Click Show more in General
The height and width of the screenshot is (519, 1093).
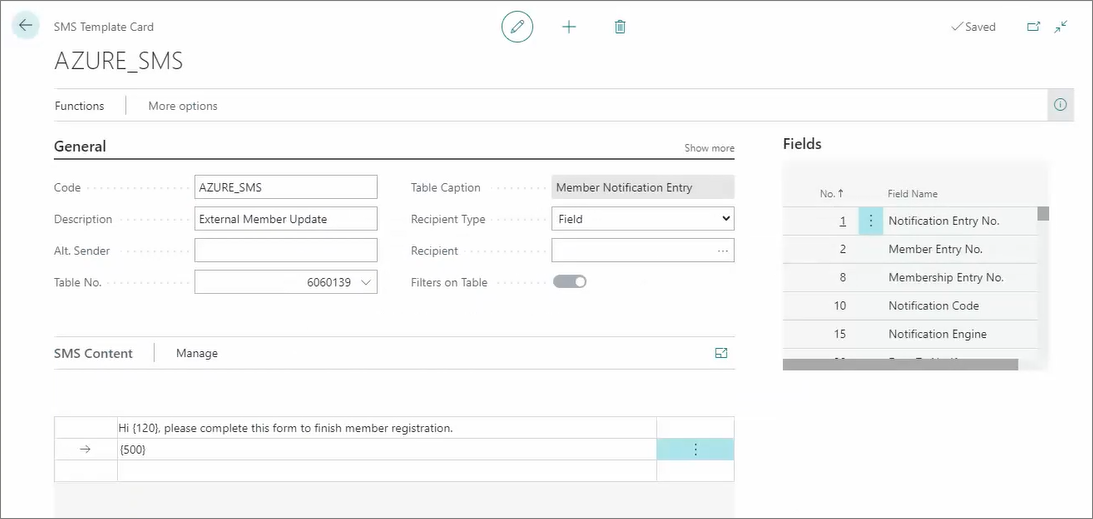click(x=709, y=148)
